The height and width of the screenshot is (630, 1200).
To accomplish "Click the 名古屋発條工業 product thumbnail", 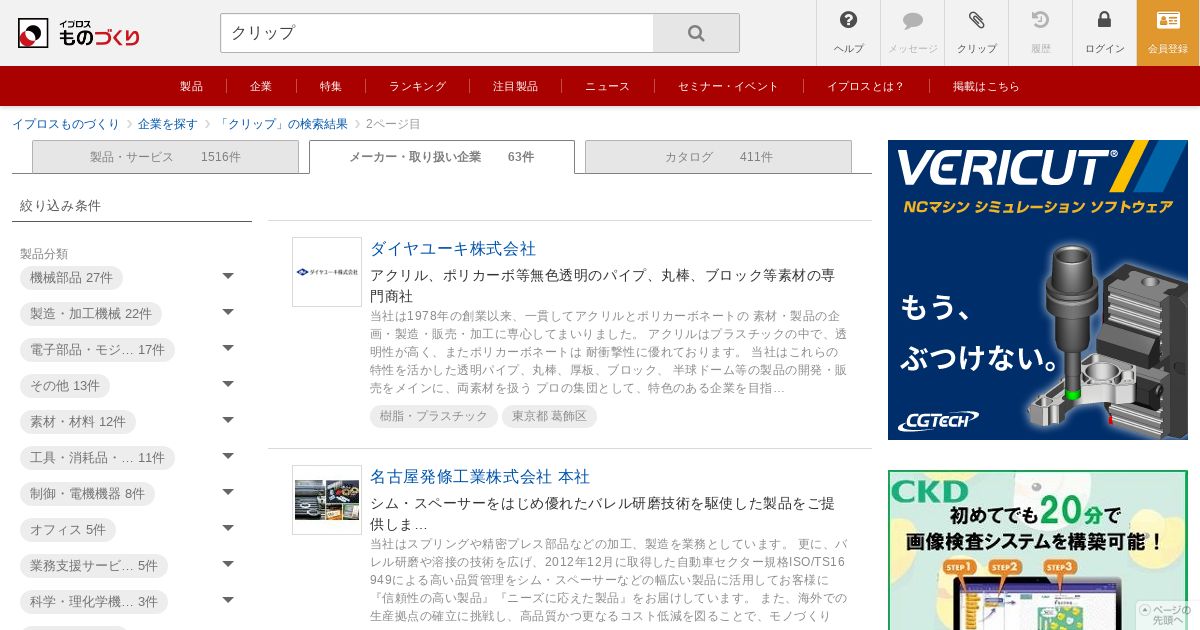I will 327,500.
